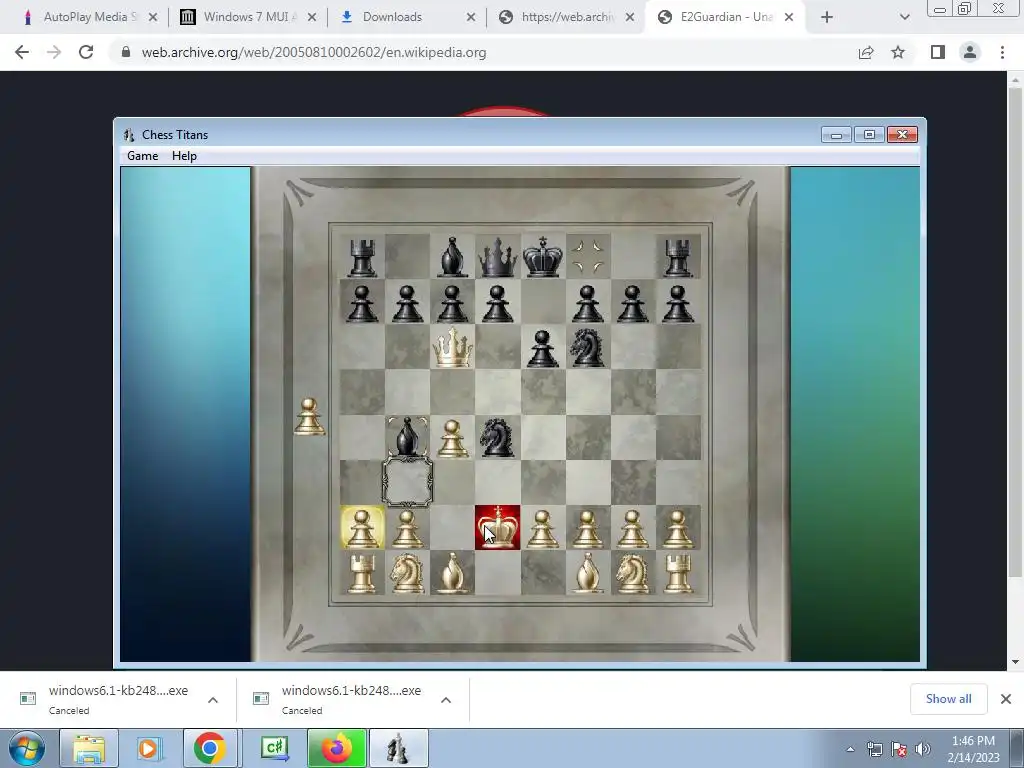Open the Action Center flag icon

[x=899, y=749]
